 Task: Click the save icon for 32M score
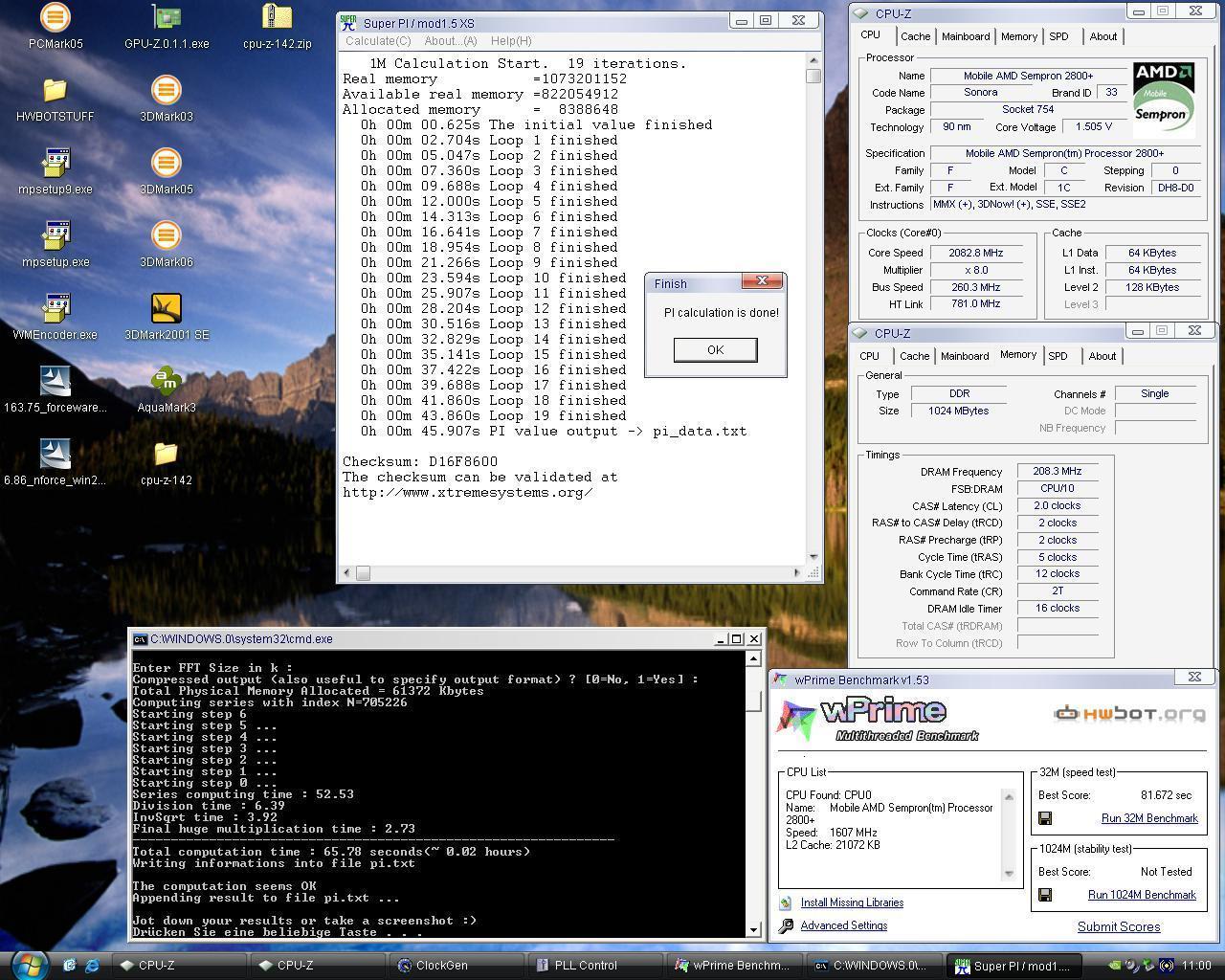tap(1045, 818)
